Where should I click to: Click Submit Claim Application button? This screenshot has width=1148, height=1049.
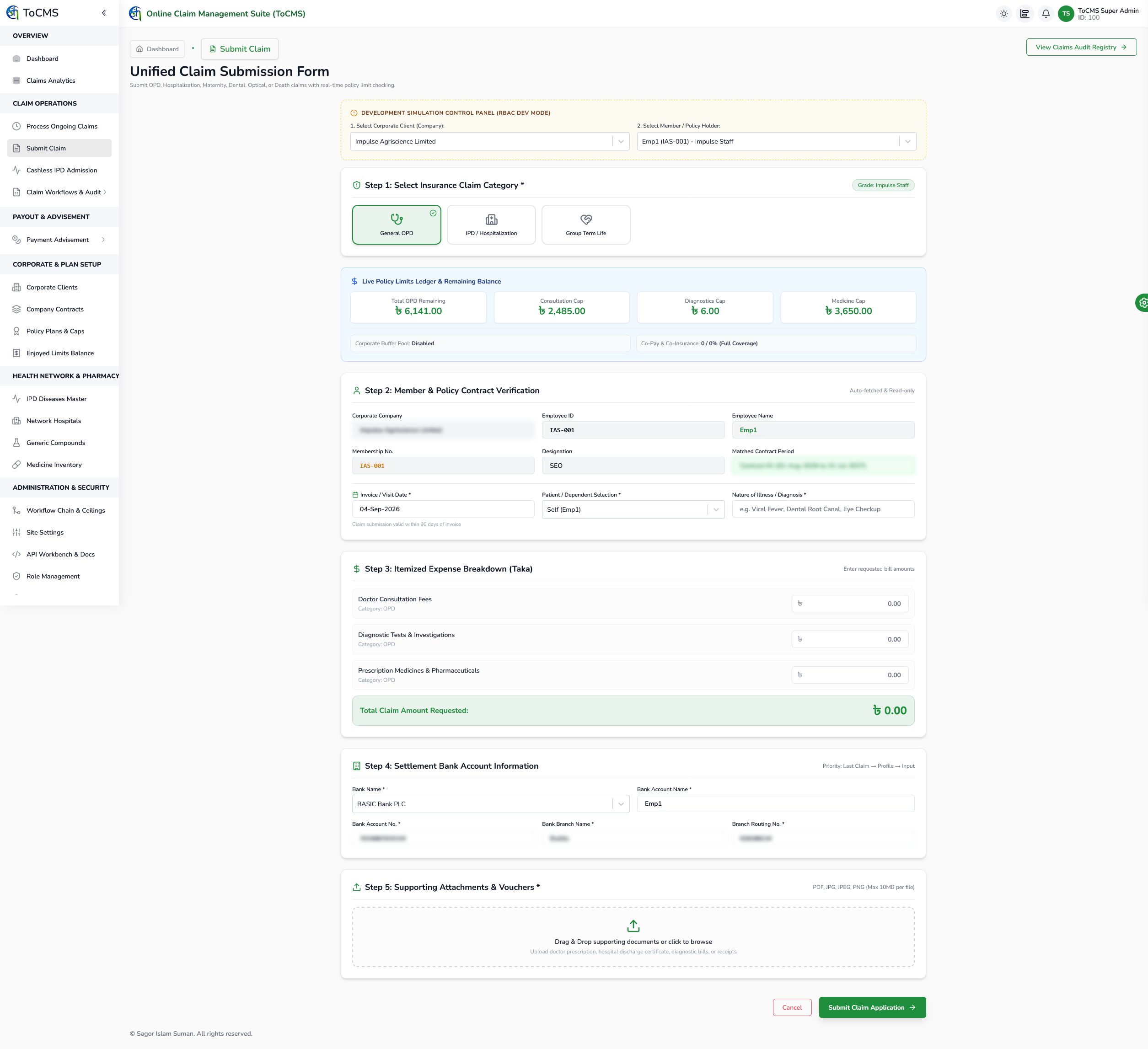pos(872,1007)
